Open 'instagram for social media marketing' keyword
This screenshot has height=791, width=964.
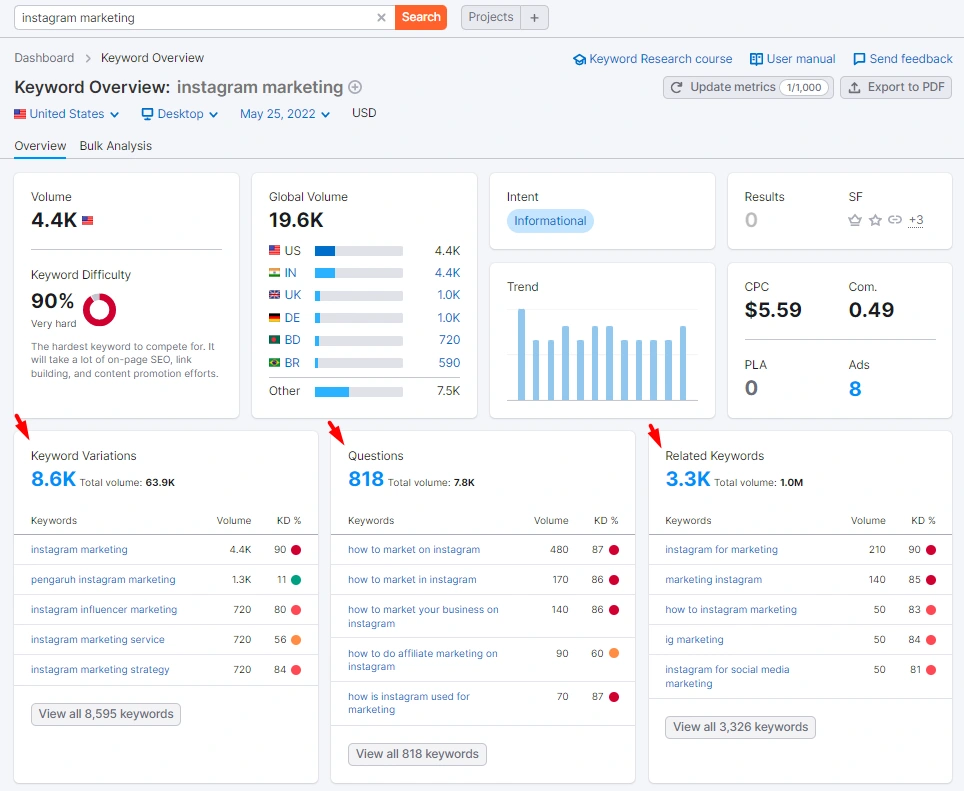[x=727, y=677]
